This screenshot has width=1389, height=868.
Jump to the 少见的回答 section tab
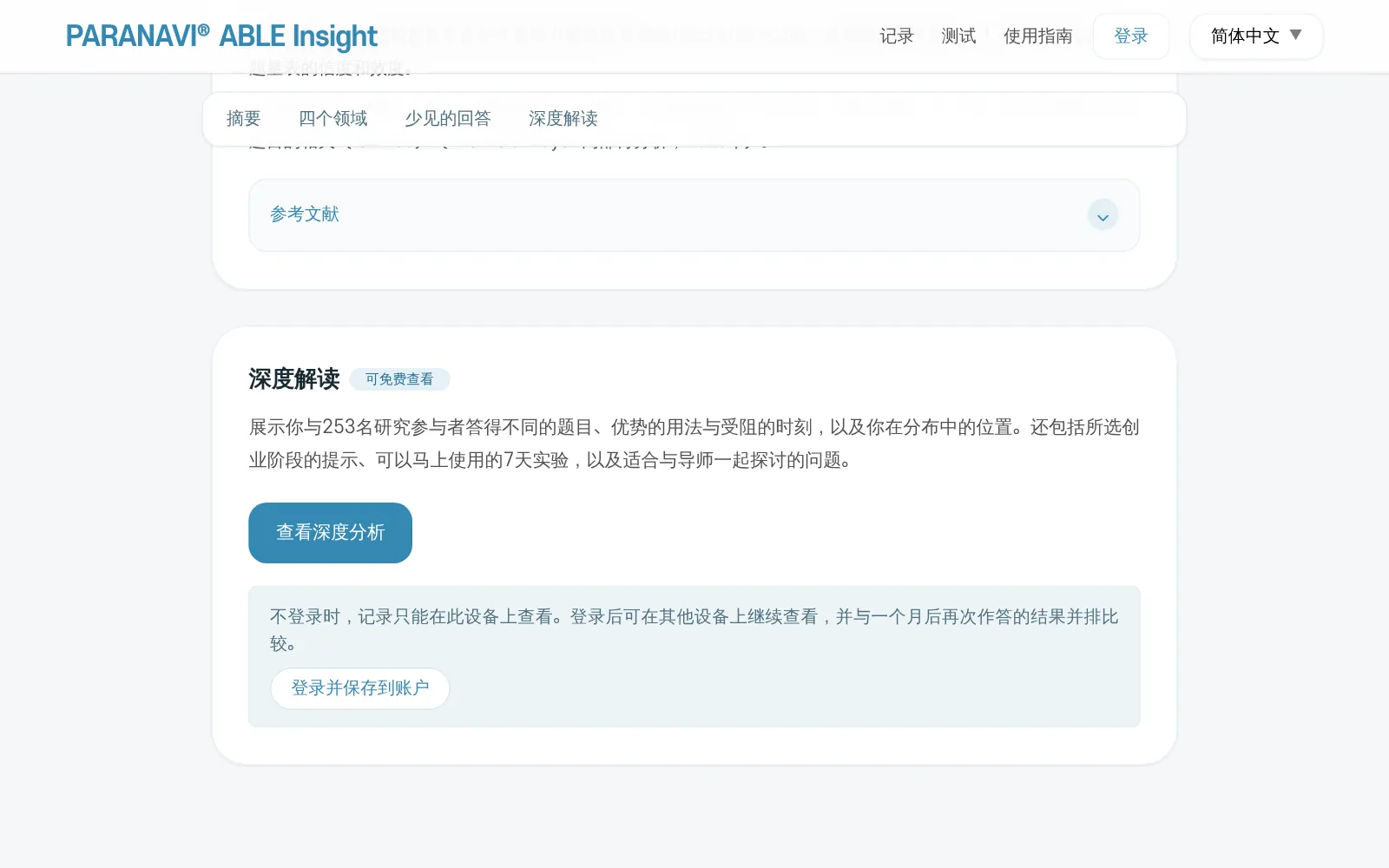click(448, 119)
